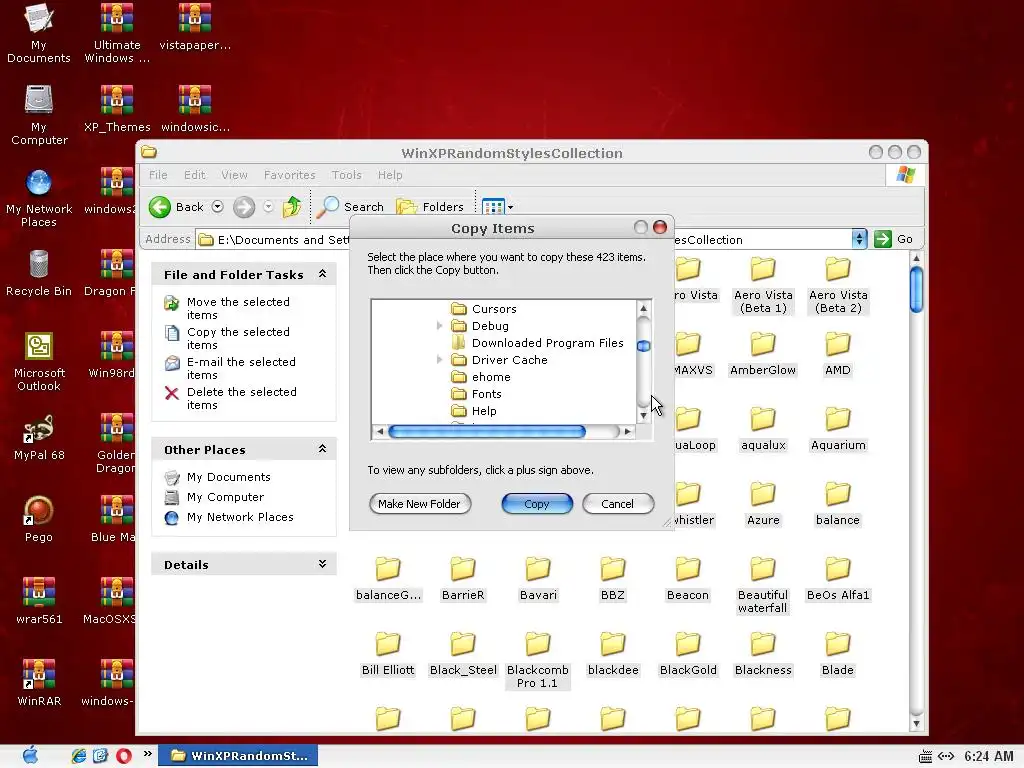Select Microsoft Outlook desktop icon
The image size is (1024, 768).
(x=39, y=346)
